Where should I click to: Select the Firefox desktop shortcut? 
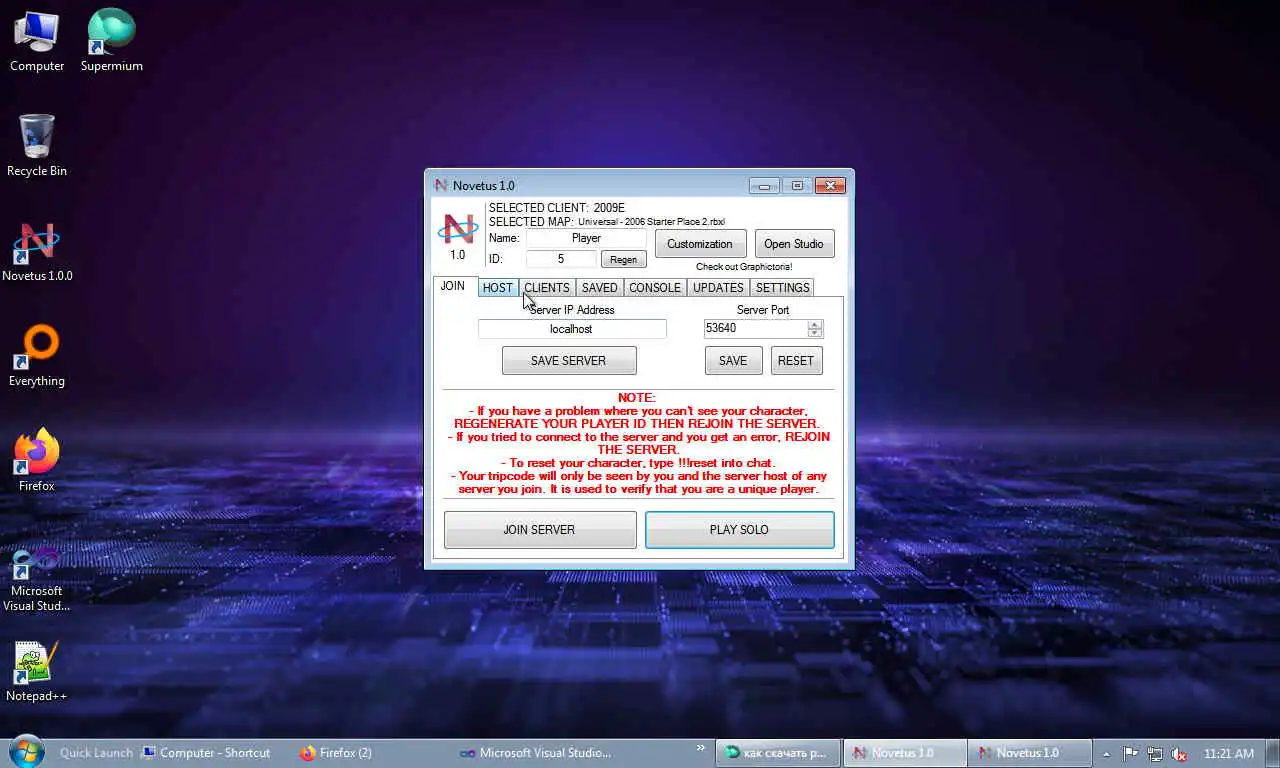coord(37,461)
